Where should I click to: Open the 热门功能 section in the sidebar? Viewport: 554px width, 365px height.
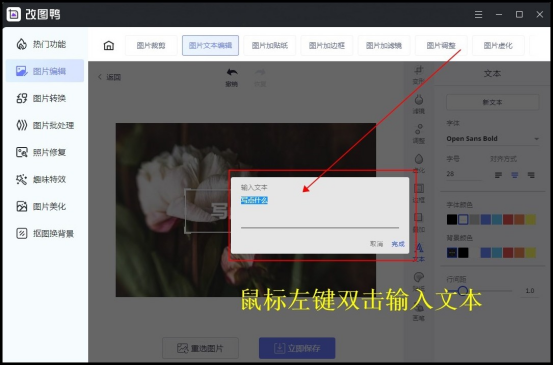[x=45, y=44]
